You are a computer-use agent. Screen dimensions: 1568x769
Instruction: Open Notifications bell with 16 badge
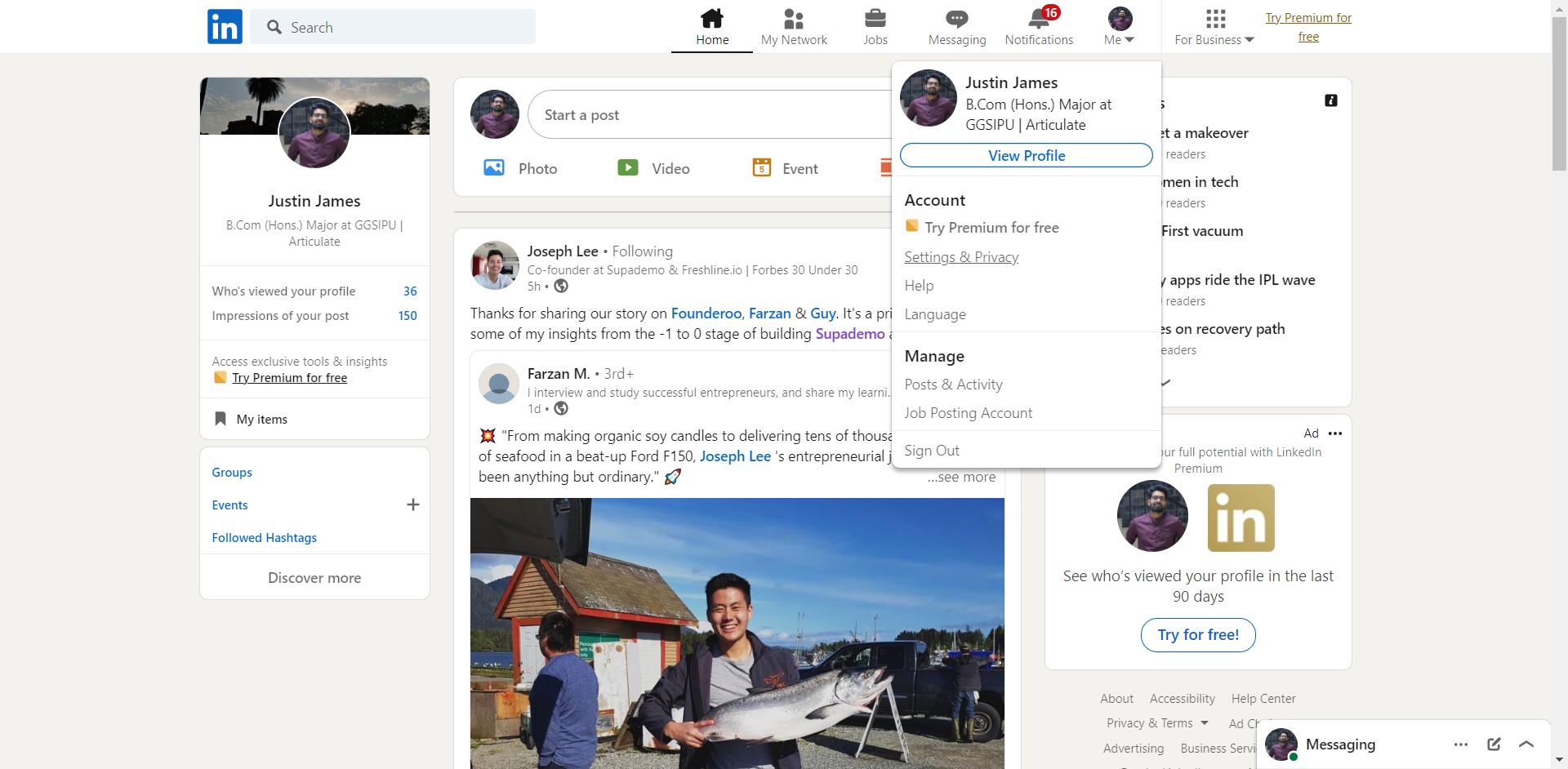[x=1040, y=18]
